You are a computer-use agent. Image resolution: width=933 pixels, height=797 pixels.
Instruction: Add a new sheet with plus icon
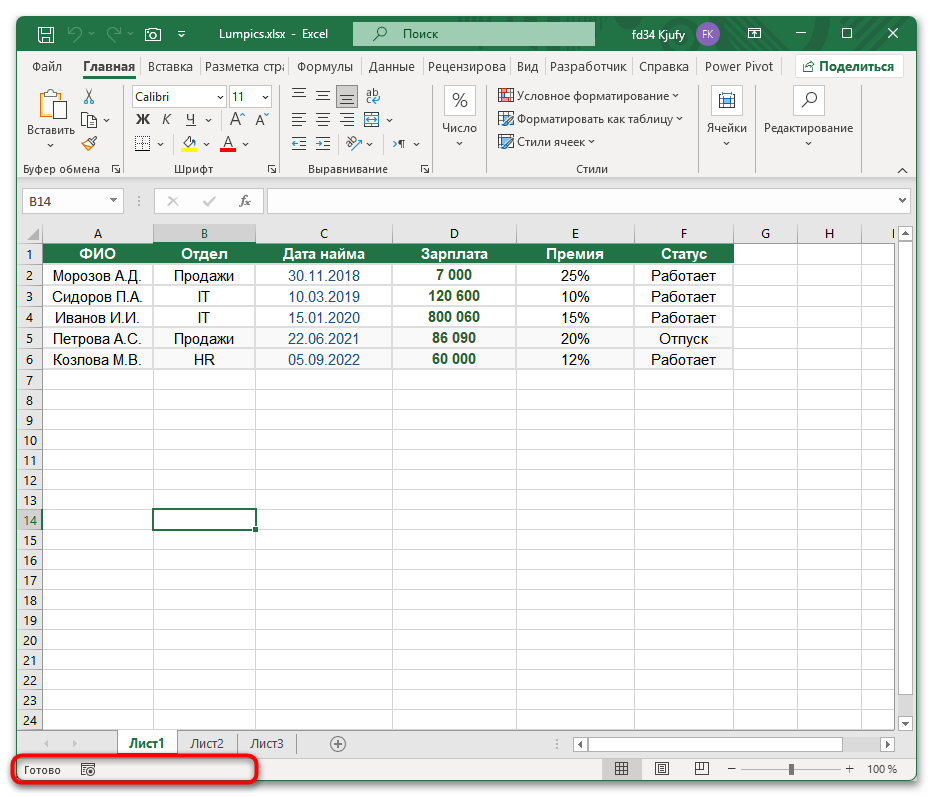338,743
